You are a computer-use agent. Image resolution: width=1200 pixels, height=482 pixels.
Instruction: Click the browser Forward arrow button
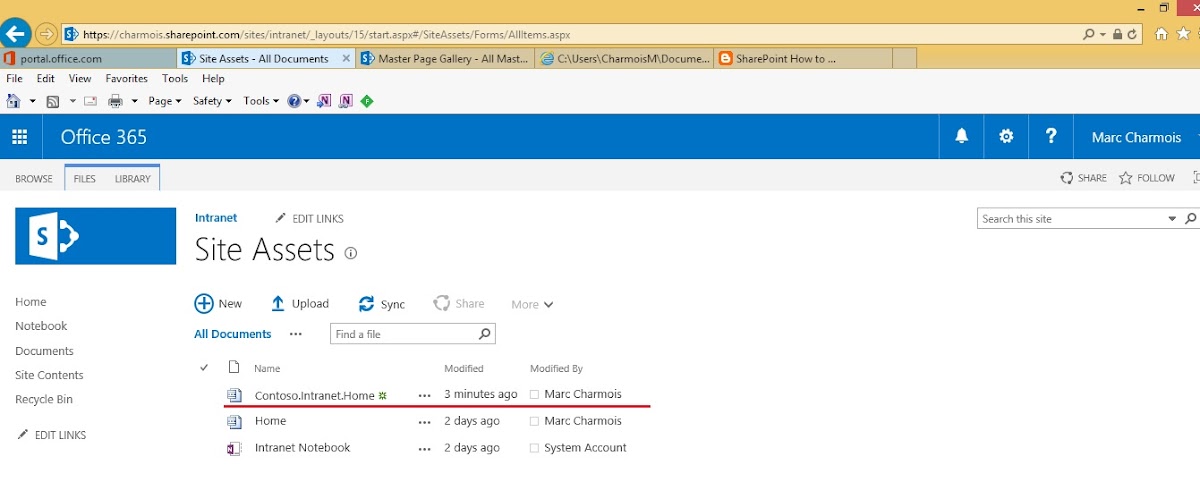tap(46, 34)
